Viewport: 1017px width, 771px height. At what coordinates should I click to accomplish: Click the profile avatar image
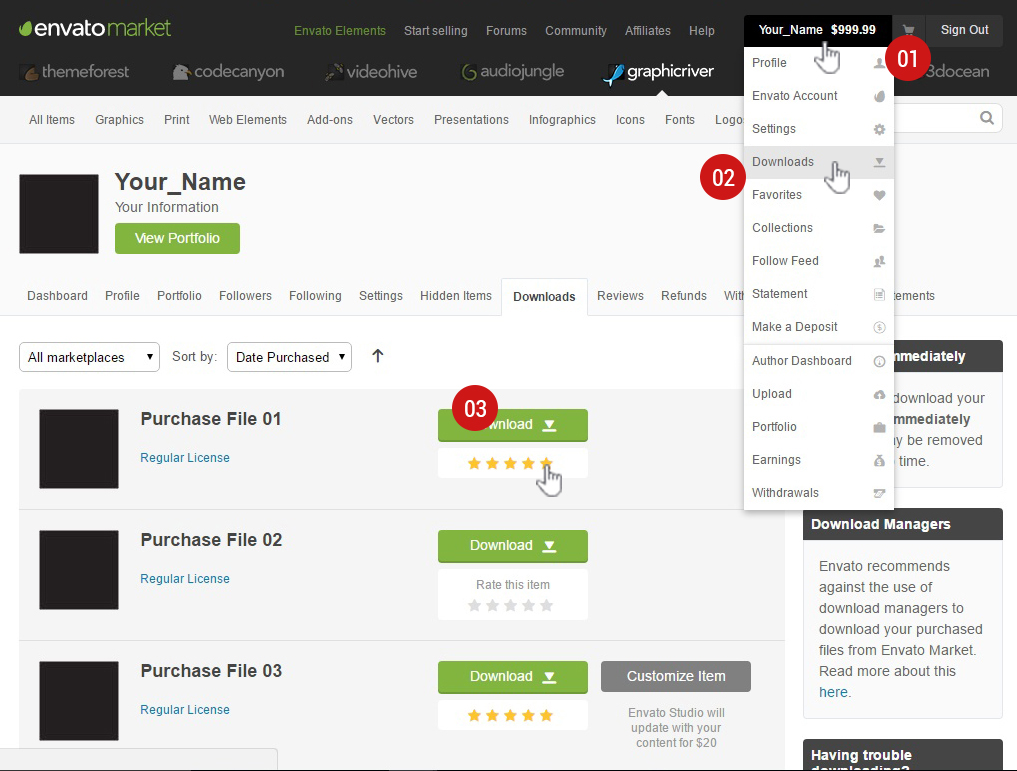[x=59, y=214]
